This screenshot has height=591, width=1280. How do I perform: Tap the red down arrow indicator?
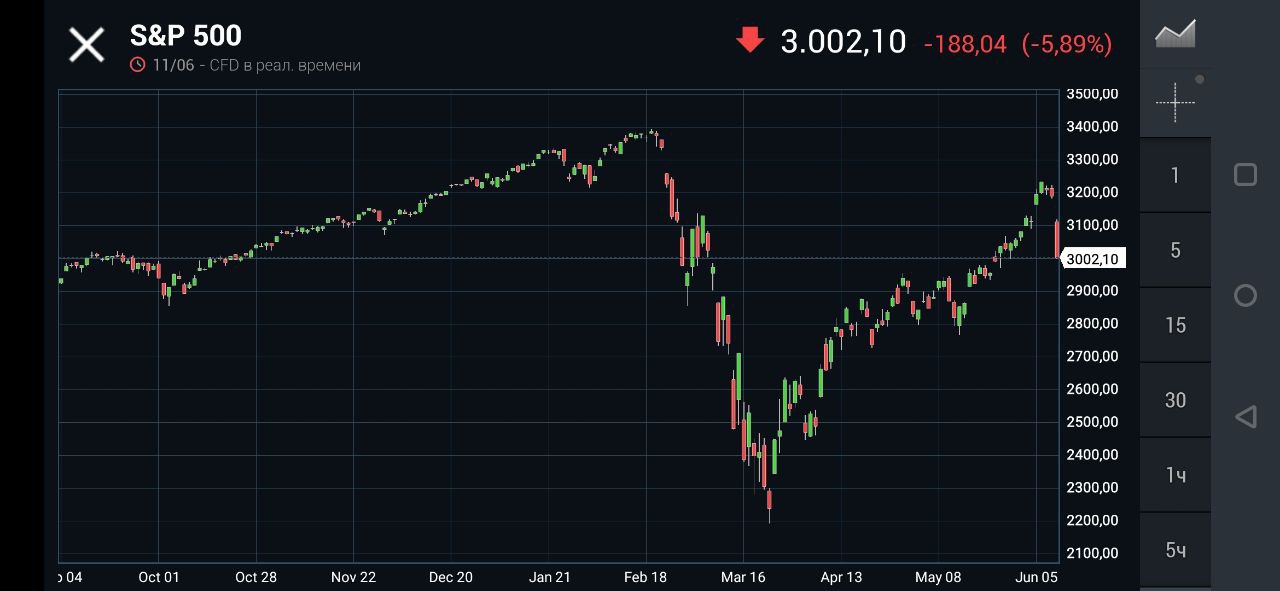[749, 41]
